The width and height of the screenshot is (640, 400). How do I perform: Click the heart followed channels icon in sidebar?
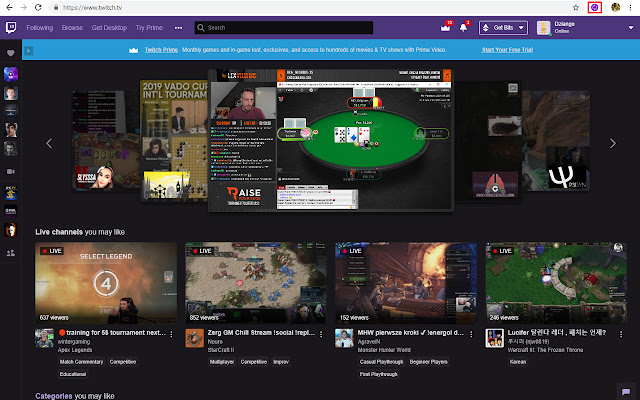(x=11, y=53)
